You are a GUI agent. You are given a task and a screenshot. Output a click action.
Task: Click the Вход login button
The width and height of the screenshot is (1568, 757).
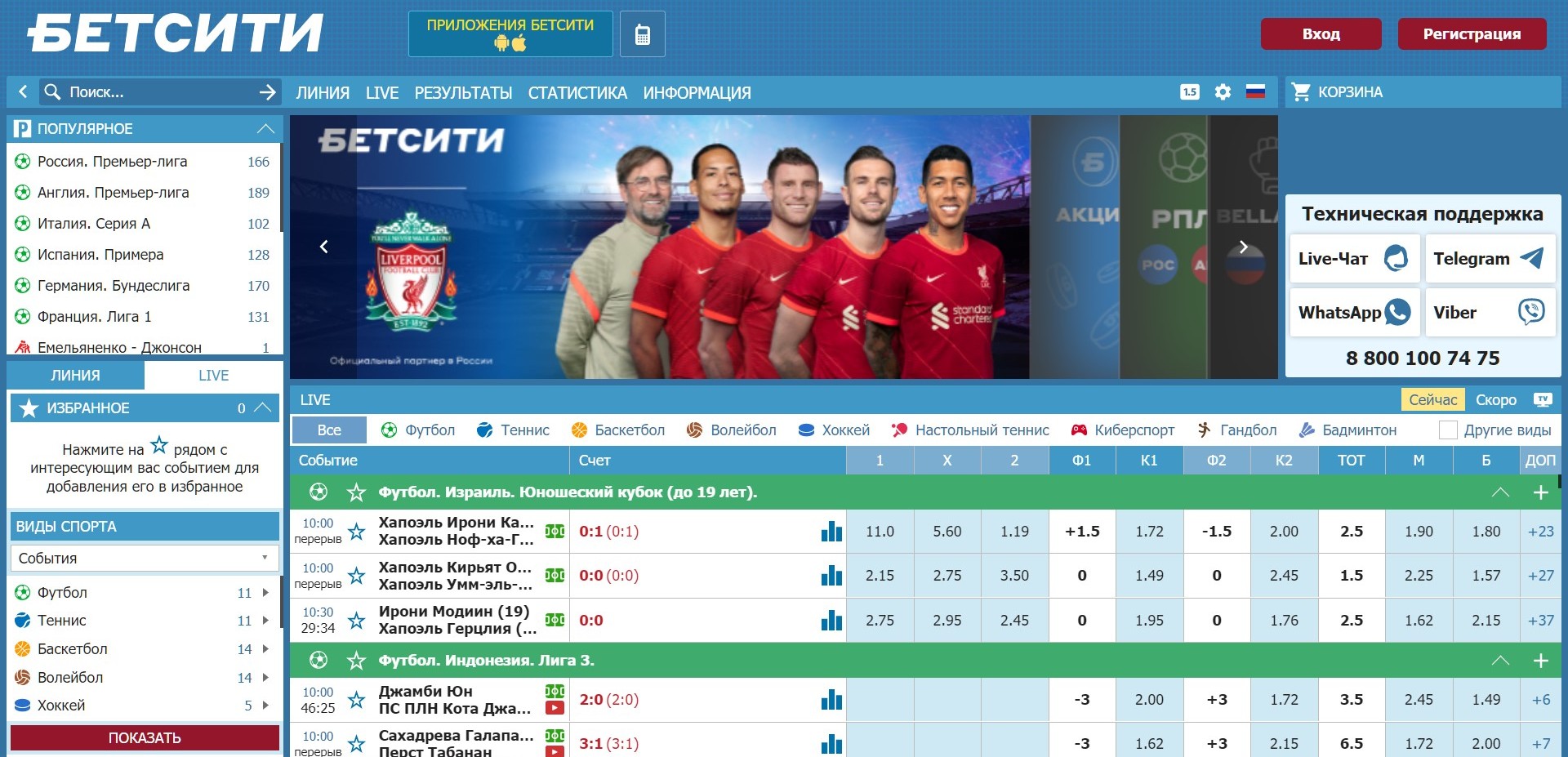(x=1321, y=34)
